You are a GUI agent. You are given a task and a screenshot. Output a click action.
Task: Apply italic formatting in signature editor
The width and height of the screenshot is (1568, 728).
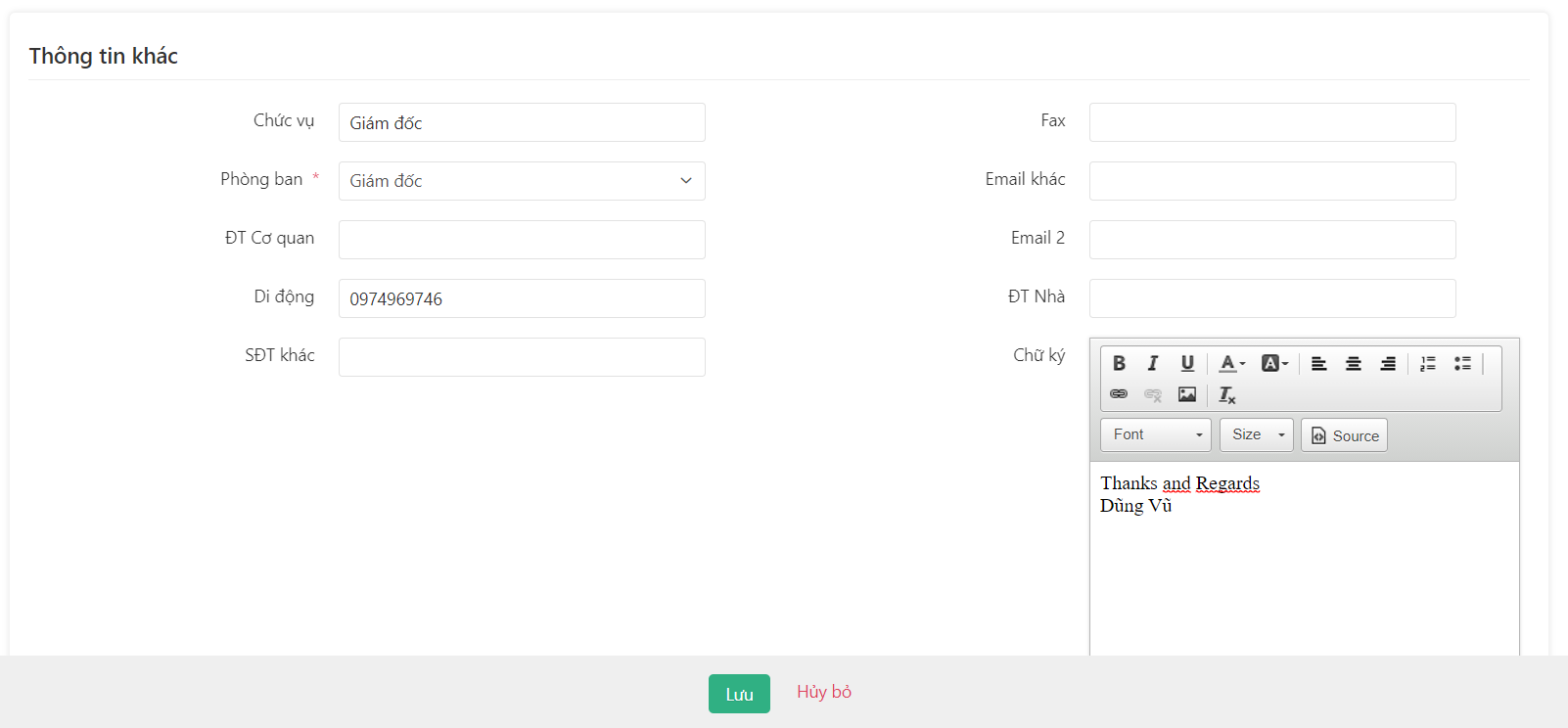(1153, 363)
